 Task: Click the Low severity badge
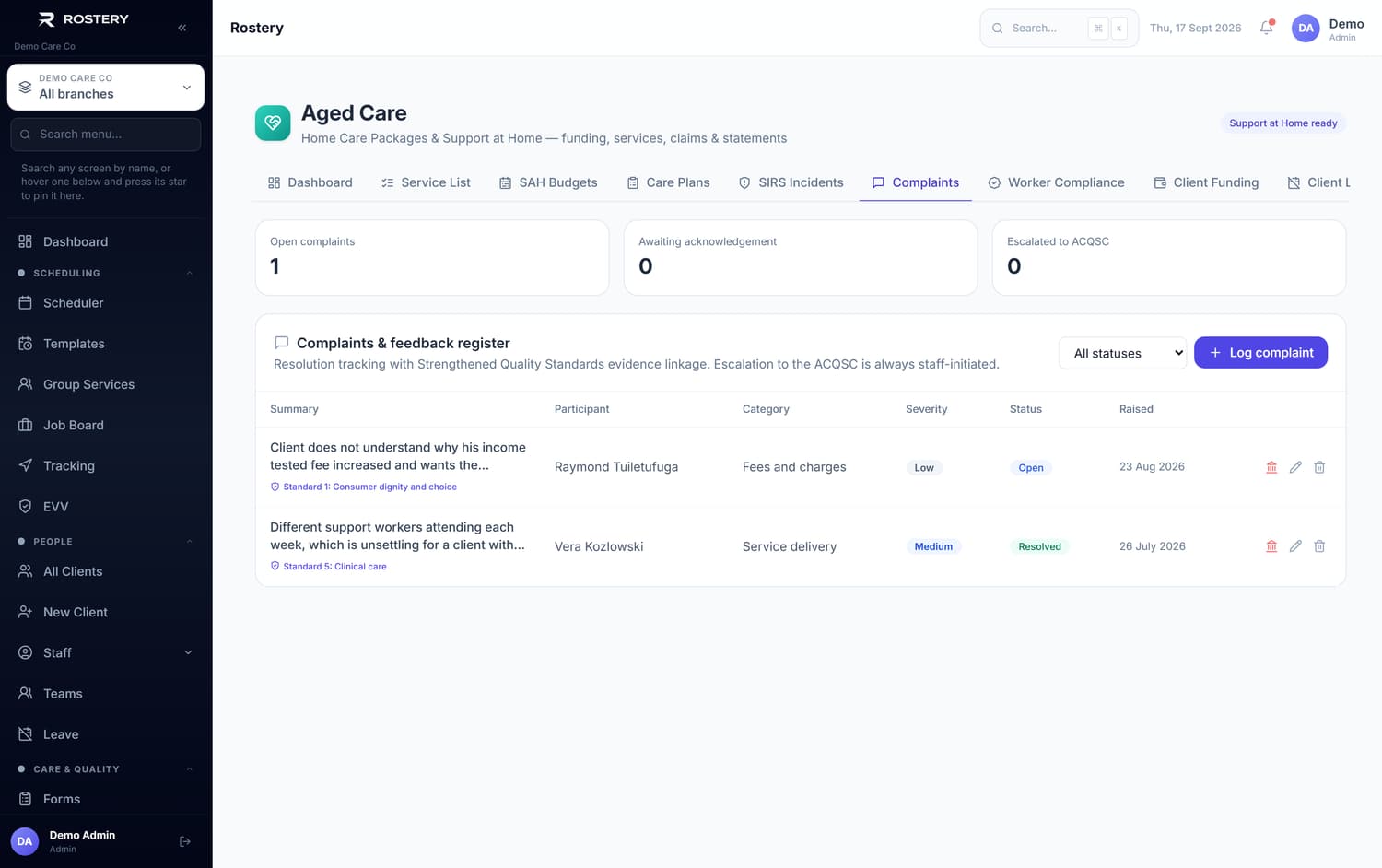pyautogui.click(x=924, y=468)
